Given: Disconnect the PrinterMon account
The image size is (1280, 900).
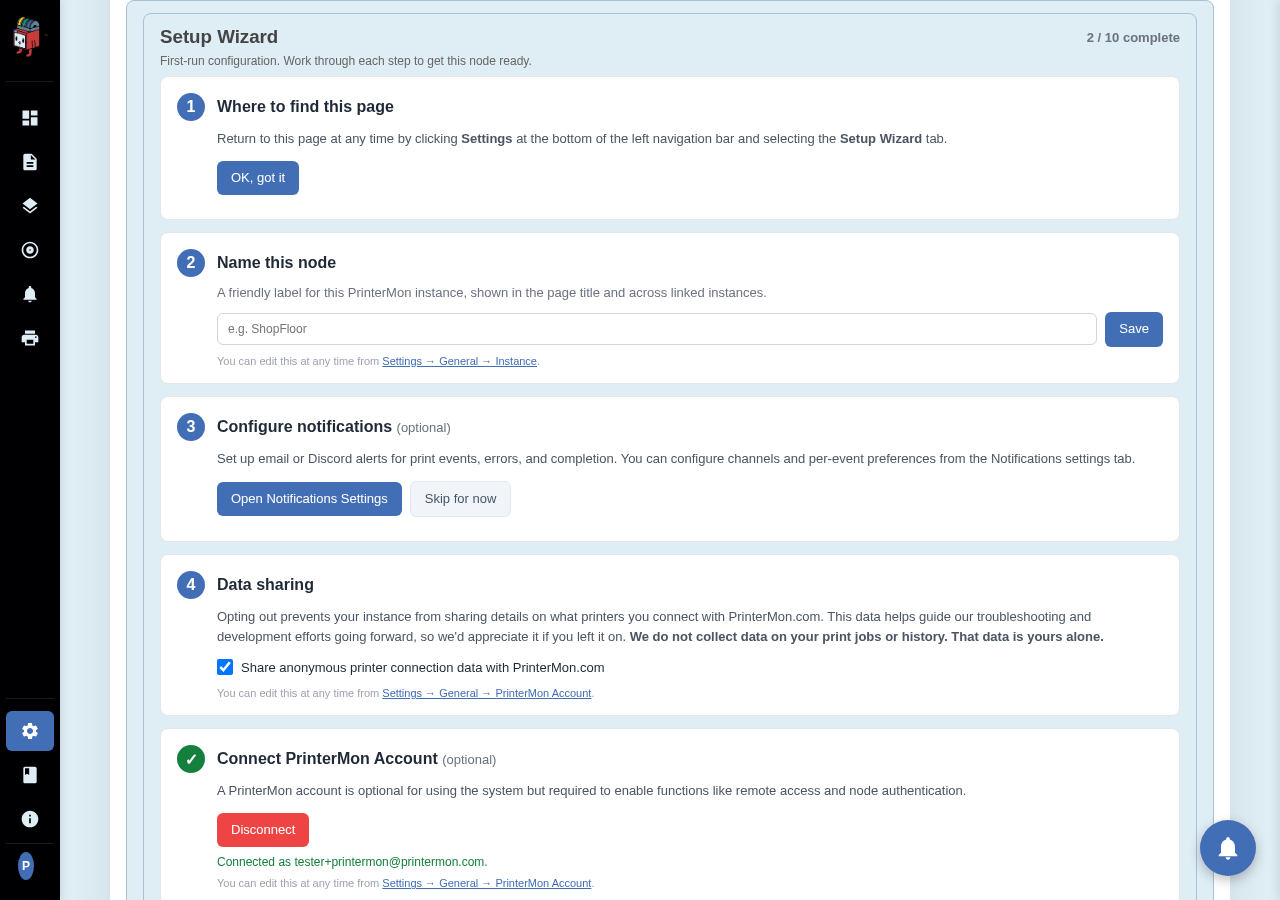Looking at the screenshot, I should point(263,830).
